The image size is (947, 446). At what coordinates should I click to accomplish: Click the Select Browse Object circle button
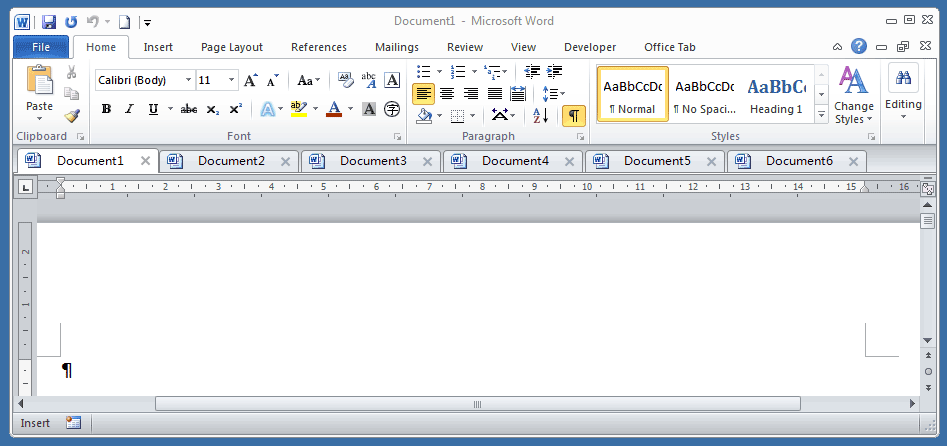click(x=928, y=371)
